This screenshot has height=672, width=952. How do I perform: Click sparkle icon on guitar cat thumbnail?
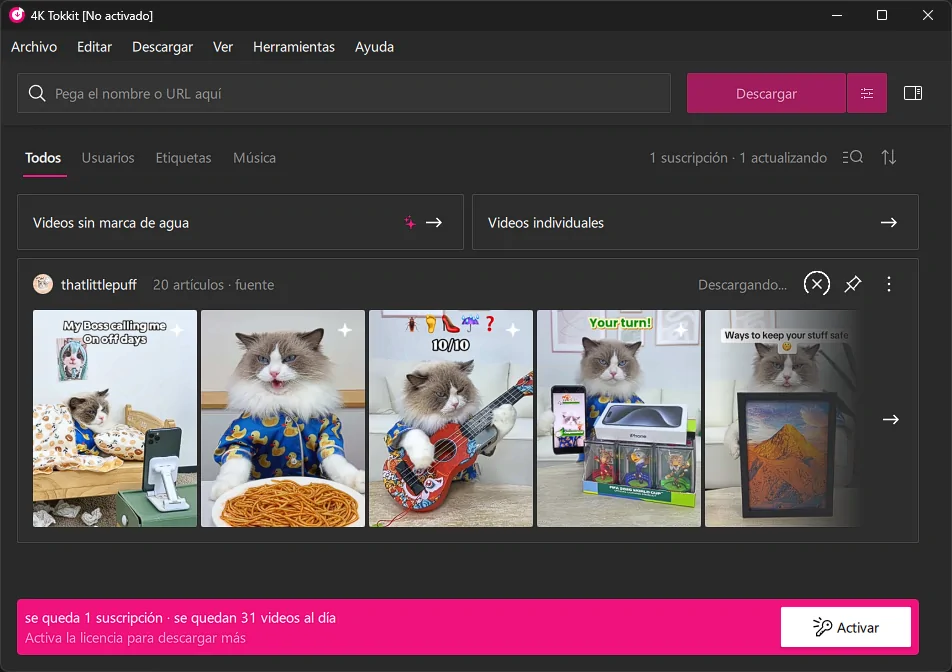click(x=513, y=330)
